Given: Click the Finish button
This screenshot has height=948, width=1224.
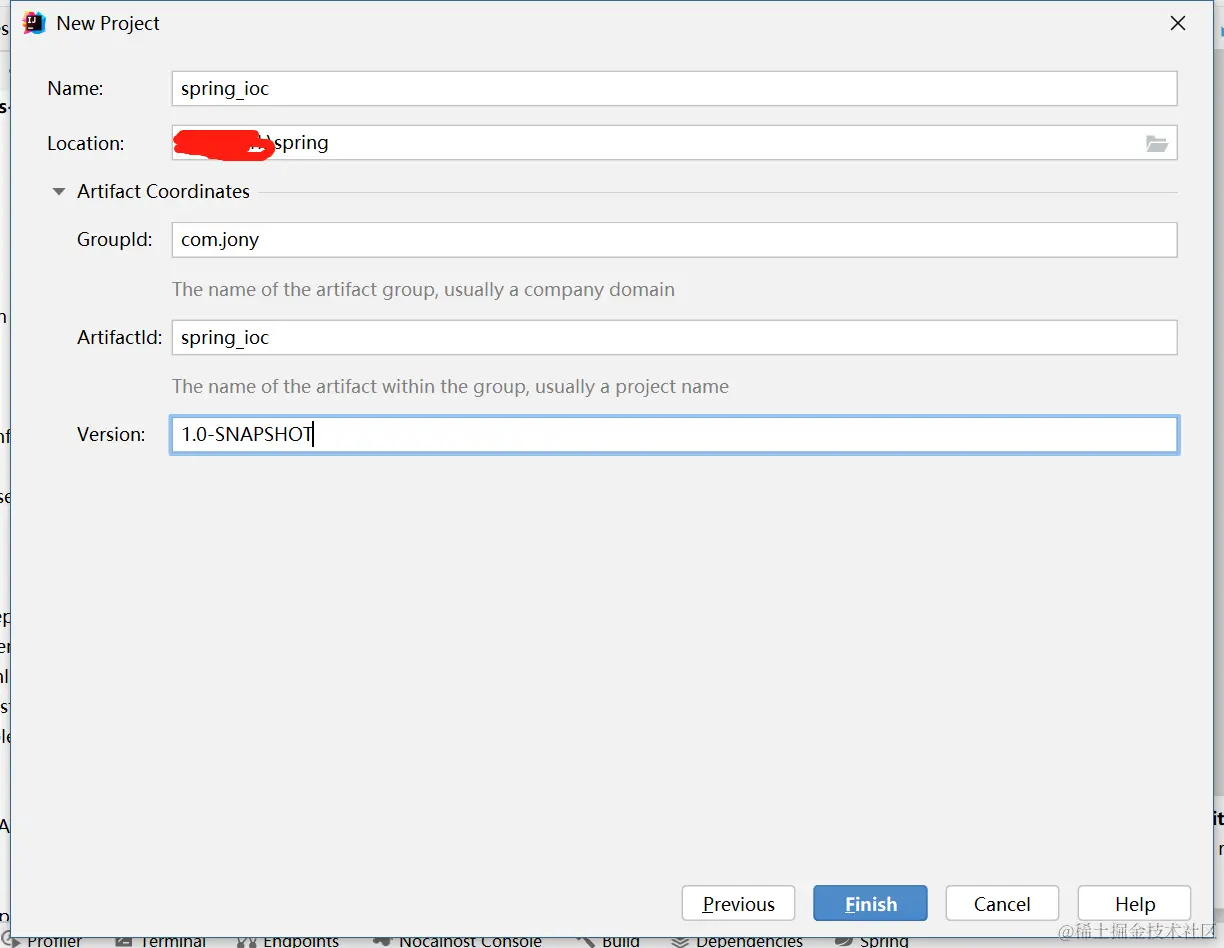Looking at the screenshot, I should pos(870,904).
